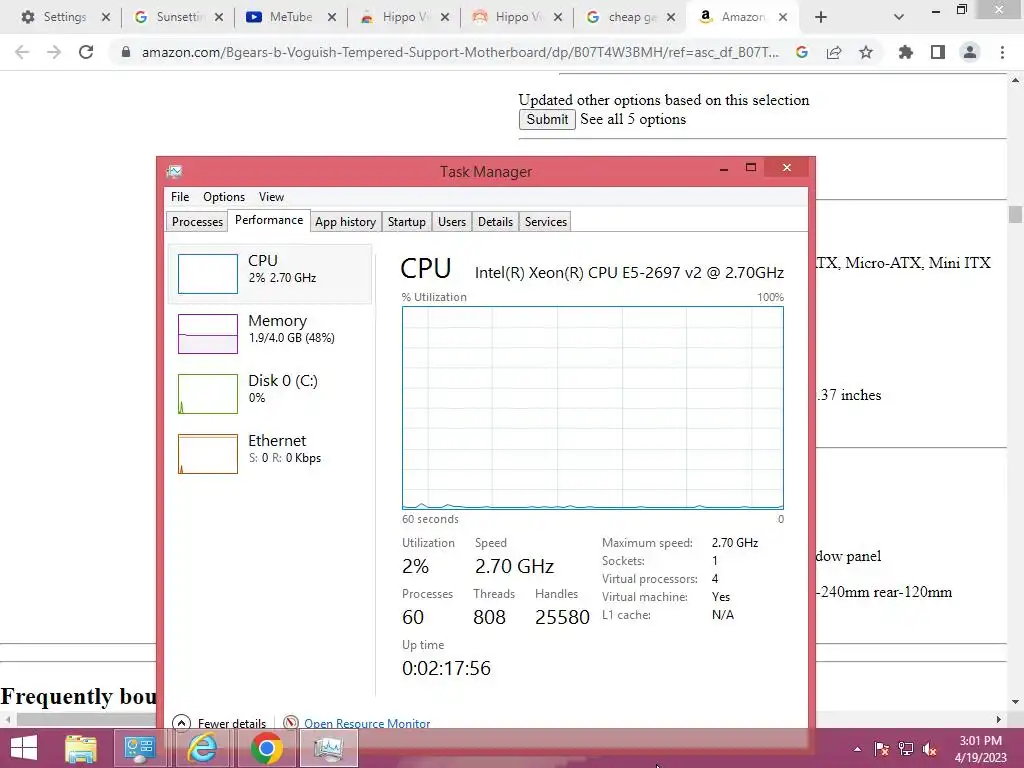Select the CPU performance thumbnail graph
This screenshot has width=1024, height=768.
click(x=208, y=274)
